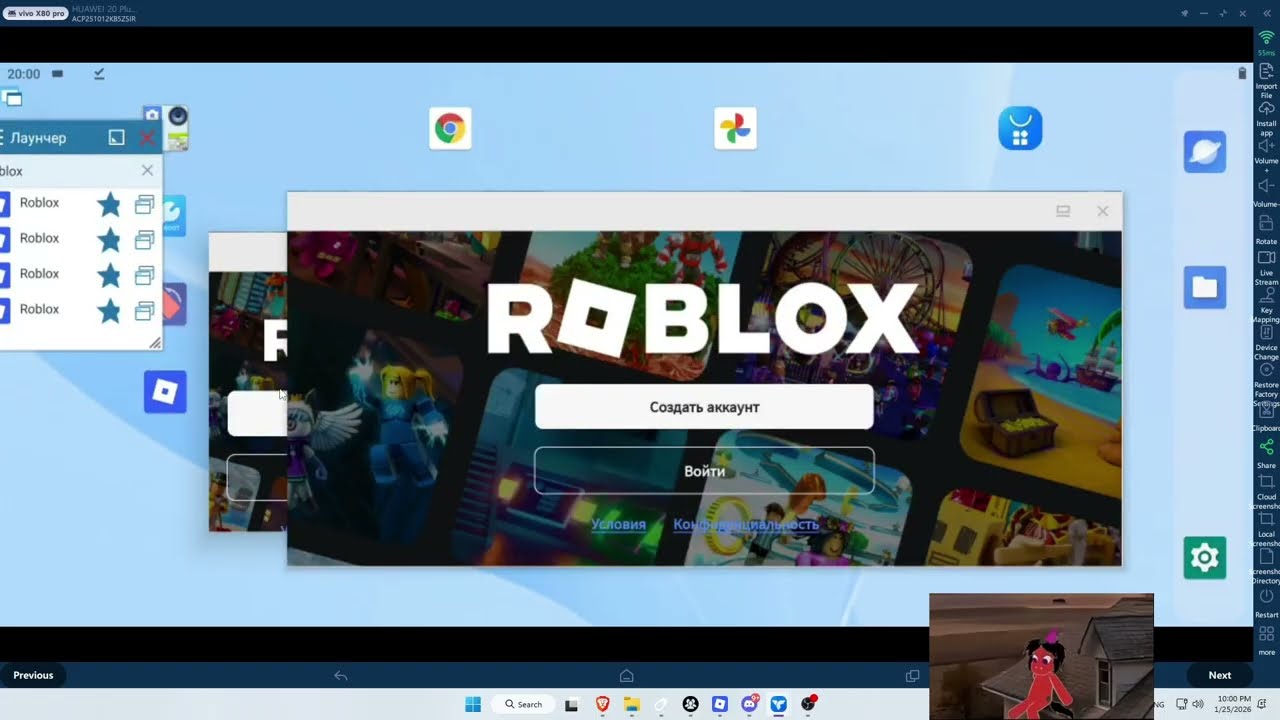Open the Условия terms link
Viewport: 1280px width, 720px height.
618,524
